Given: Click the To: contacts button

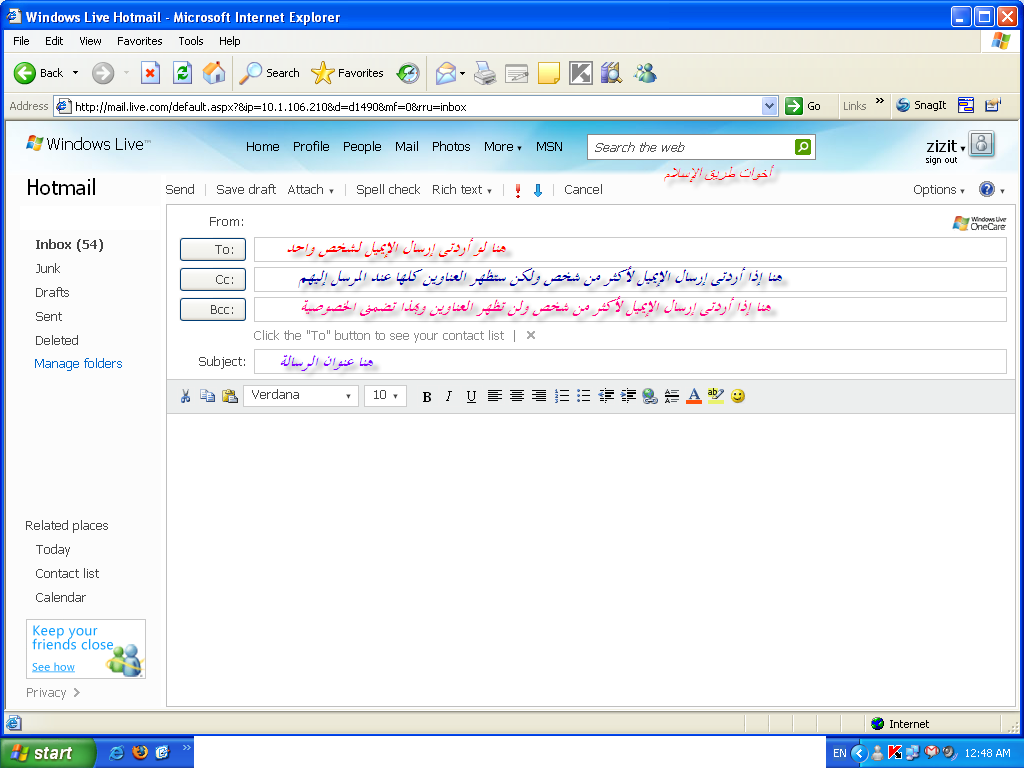Looking at the screenshot, I should [x=213, y=249].
